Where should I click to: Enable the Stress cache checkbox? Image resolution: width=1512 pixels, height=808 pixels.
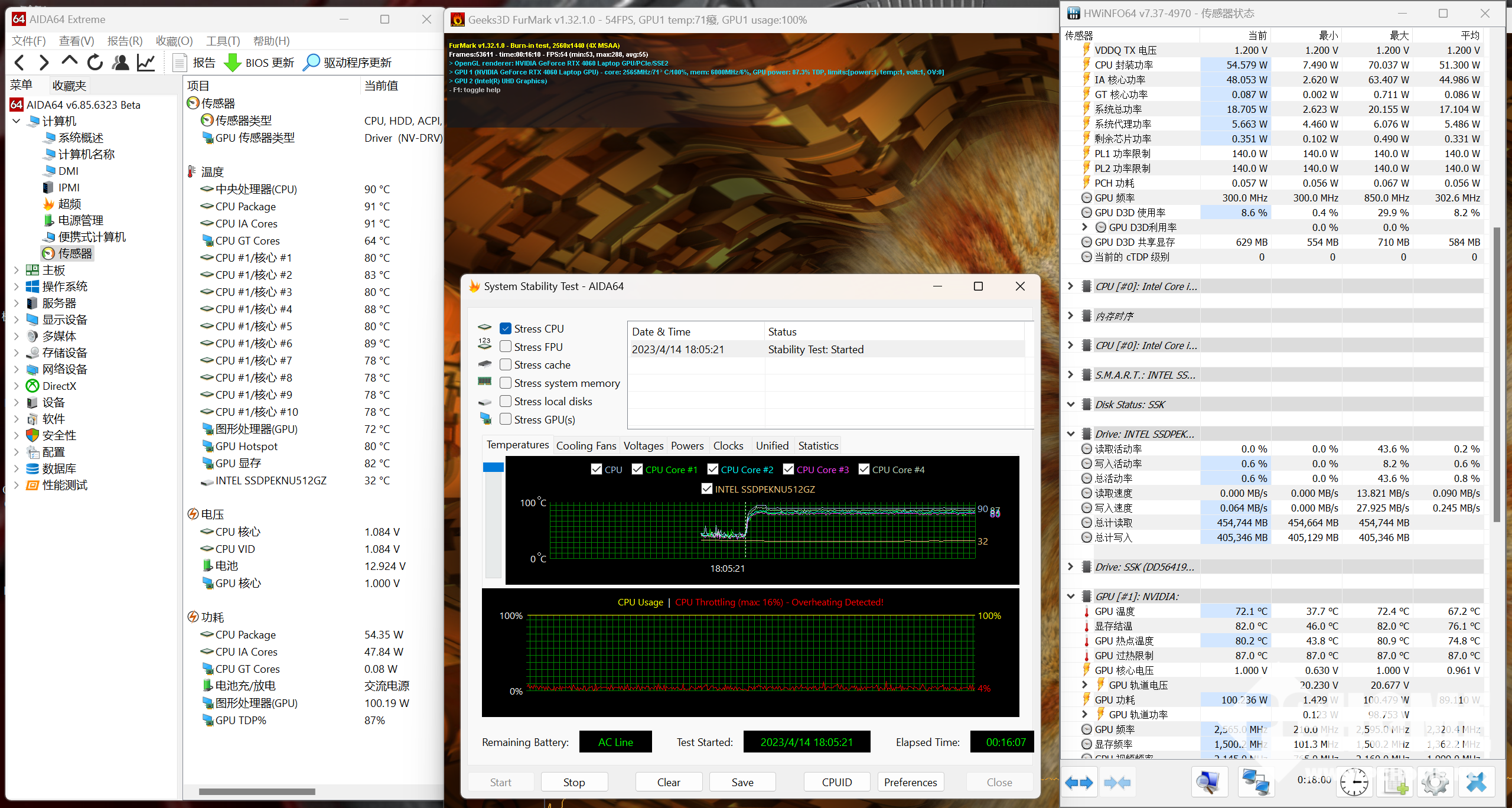506,364
